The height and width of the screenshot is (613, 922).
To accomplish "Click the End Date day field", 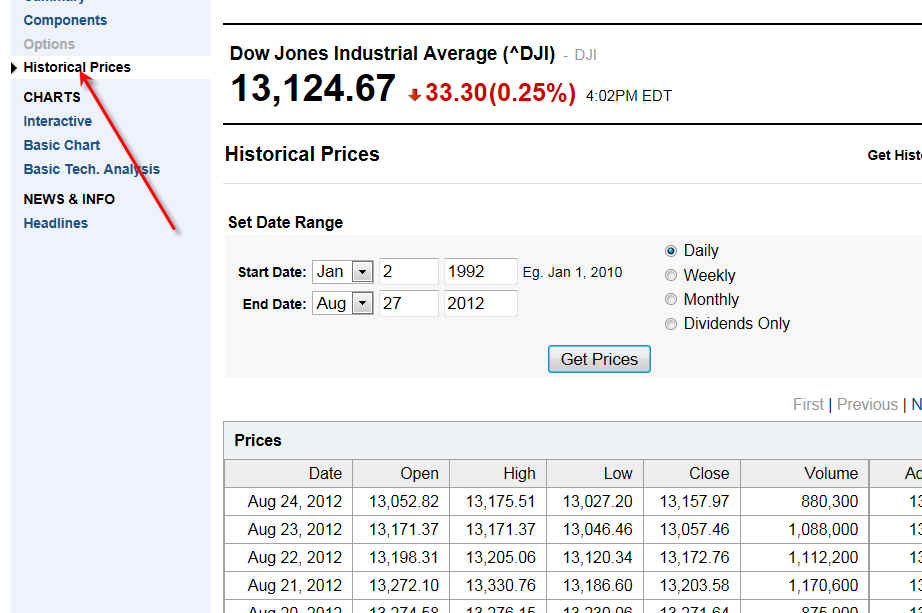I will (x=408, y=304).
